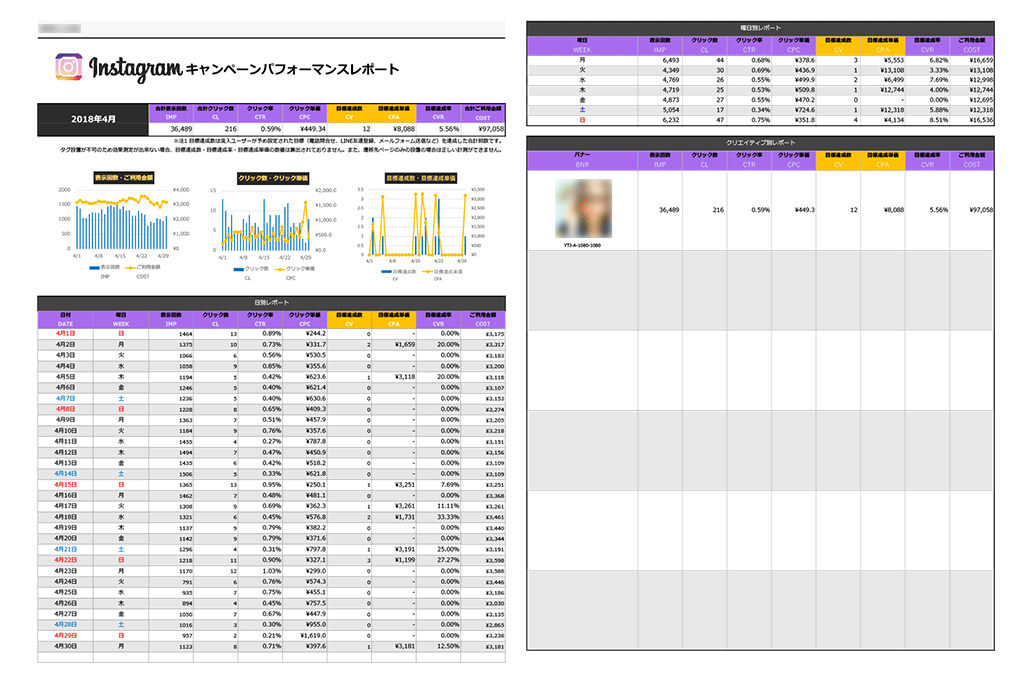Screen dimensions: 1020x683
Task: Click the クリック数・クリック単価 chart title
Action: tap(271, 177)
